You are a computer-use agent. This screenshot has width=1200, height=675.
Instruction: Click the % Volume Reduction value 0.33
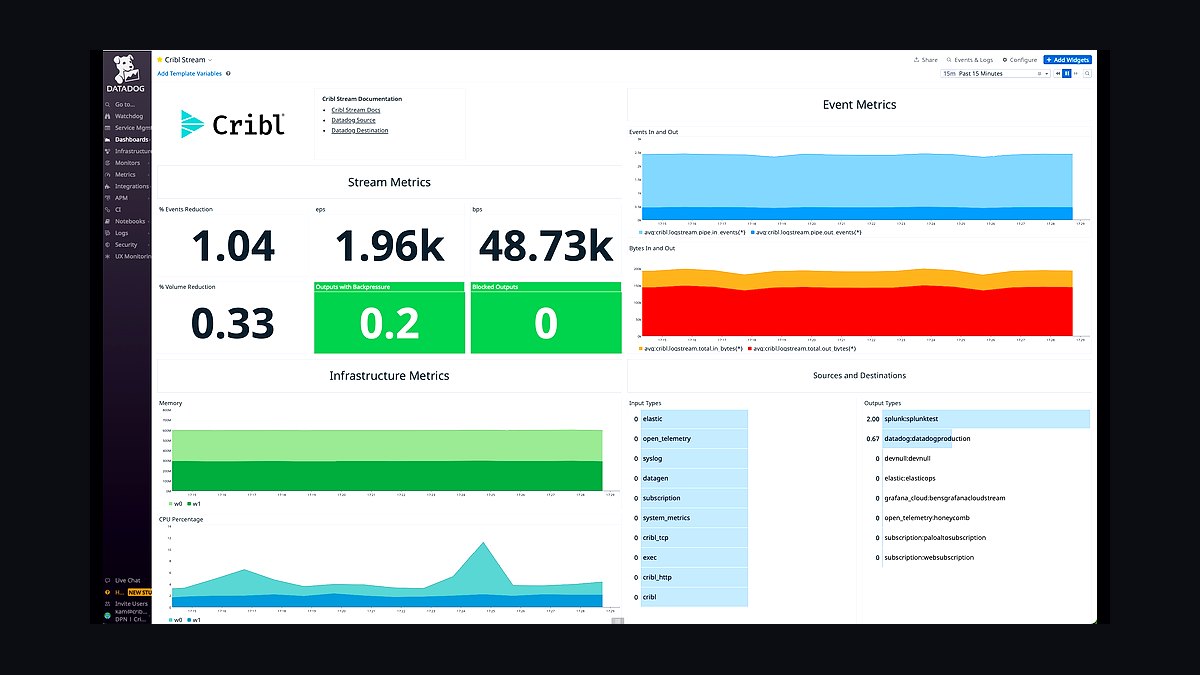pos(233,323)
